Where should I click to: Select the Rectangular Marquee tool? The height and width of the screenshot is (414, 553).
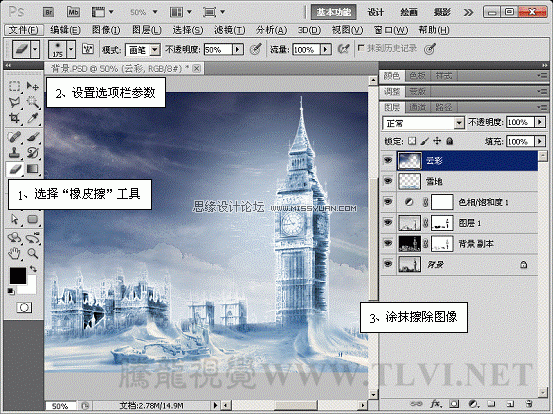coord(14,86)
